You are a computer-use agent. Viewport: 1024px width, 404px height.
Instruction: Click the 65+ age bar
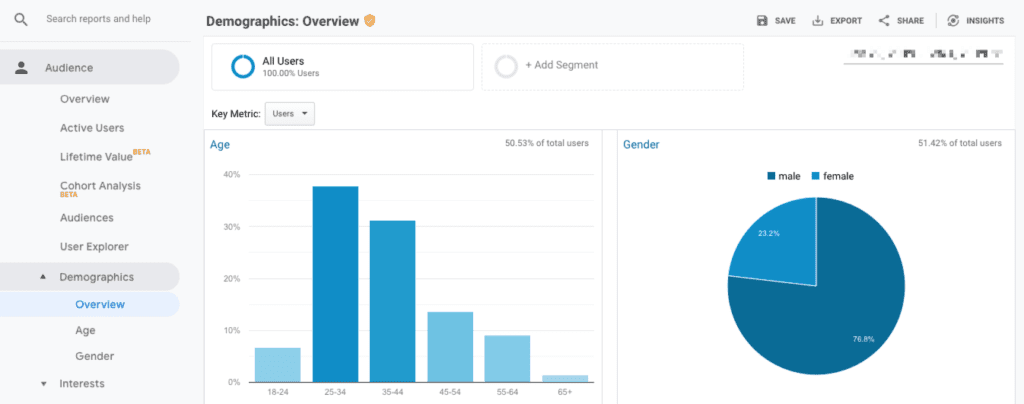565,379
